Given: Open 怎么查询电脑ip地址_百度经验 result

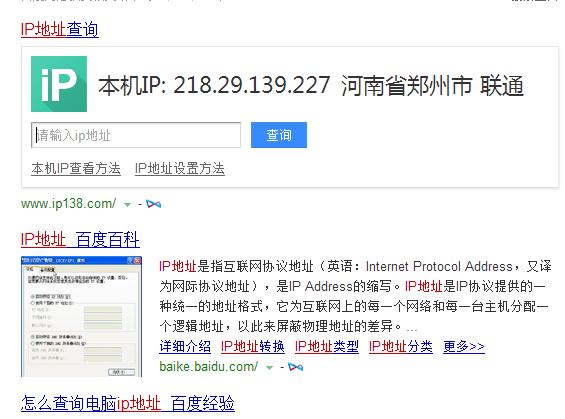Looking at the screenshot, I should (128, 403).
